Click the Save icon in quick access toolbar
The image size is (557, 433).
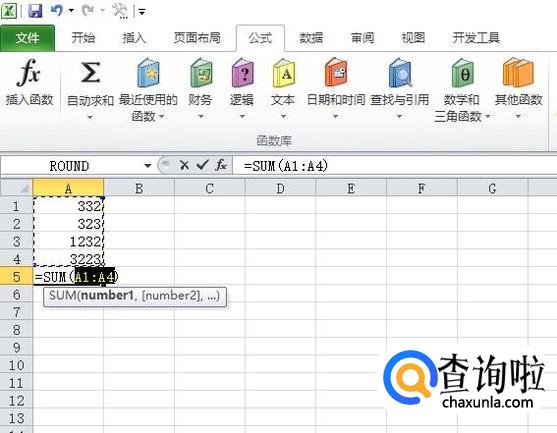pos(36,11)
